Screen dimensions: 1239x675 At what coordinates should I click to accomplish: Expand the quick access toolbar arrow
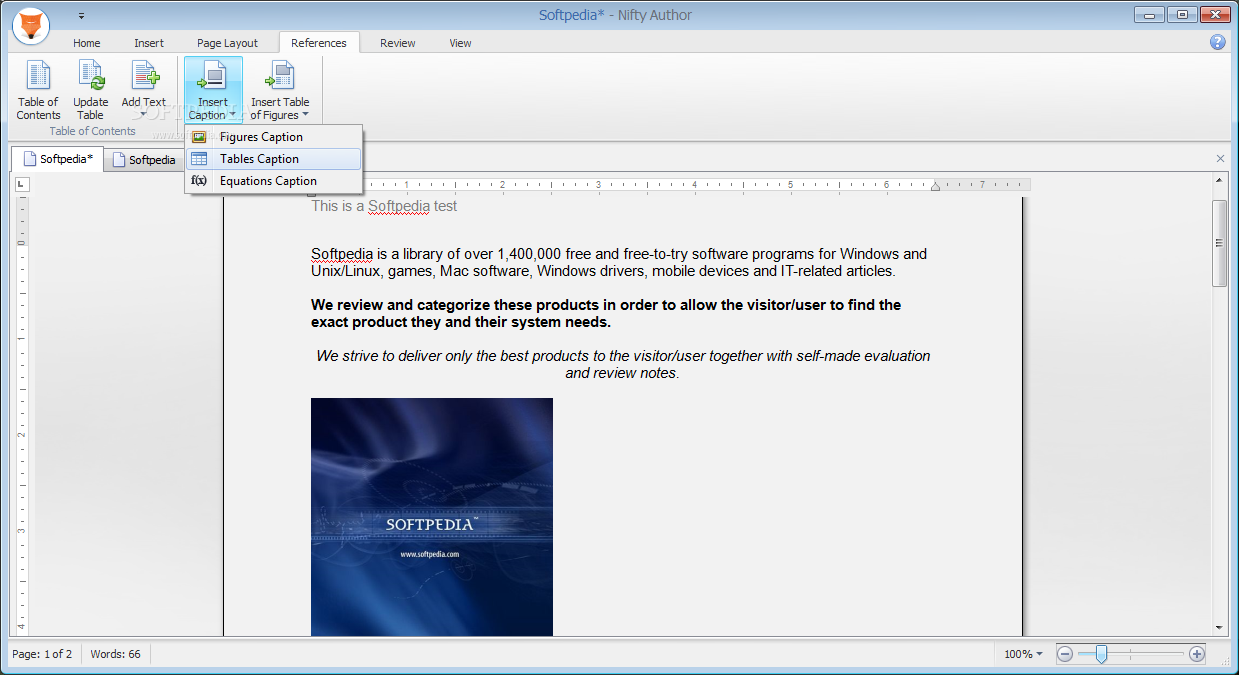click(x=81, y=16)
